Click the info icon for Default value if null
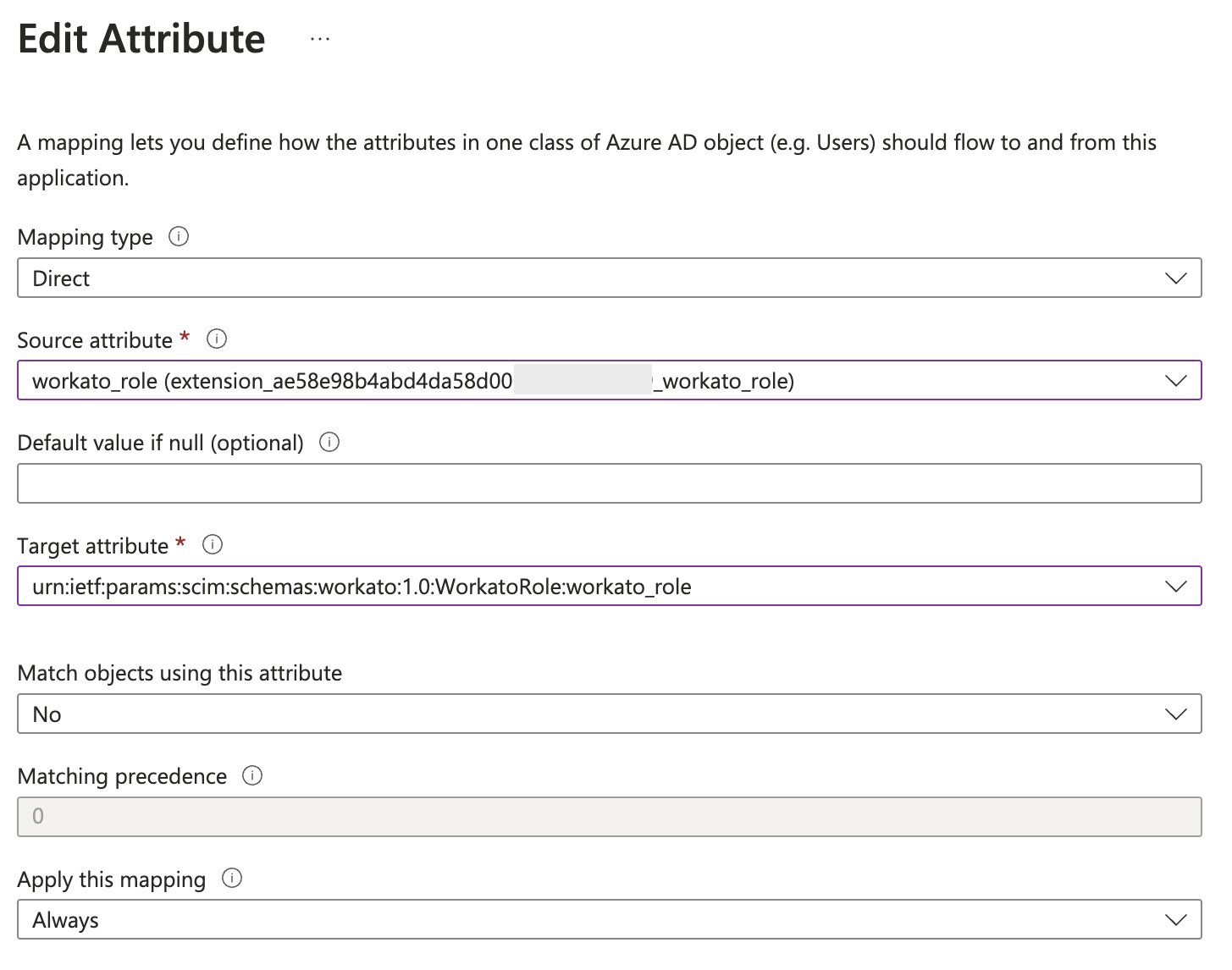The image size is (1232, 970). point(329,442)
